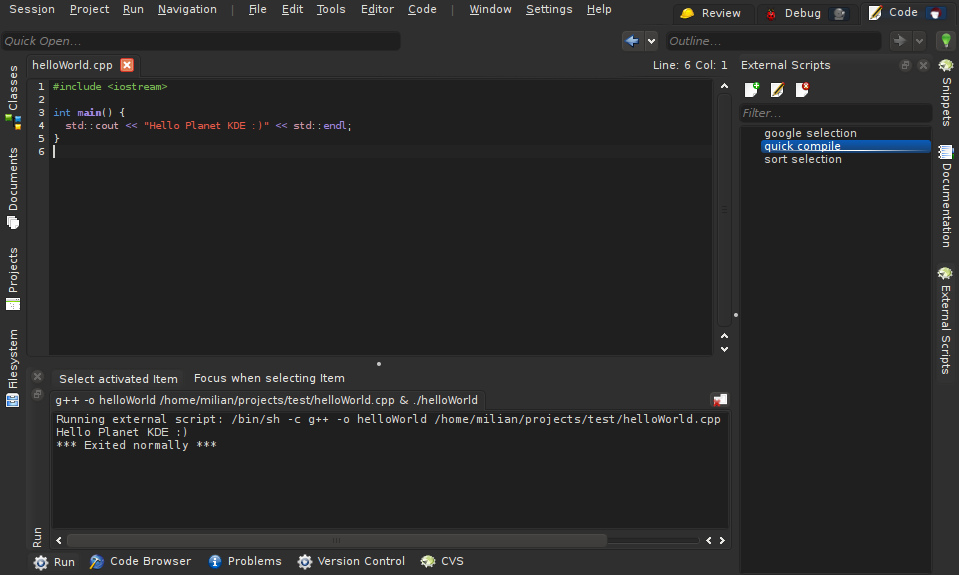Click the External Scripts Filter field
Image resolution: width=959 pixels, height=575 pixels.
(835, 113)
